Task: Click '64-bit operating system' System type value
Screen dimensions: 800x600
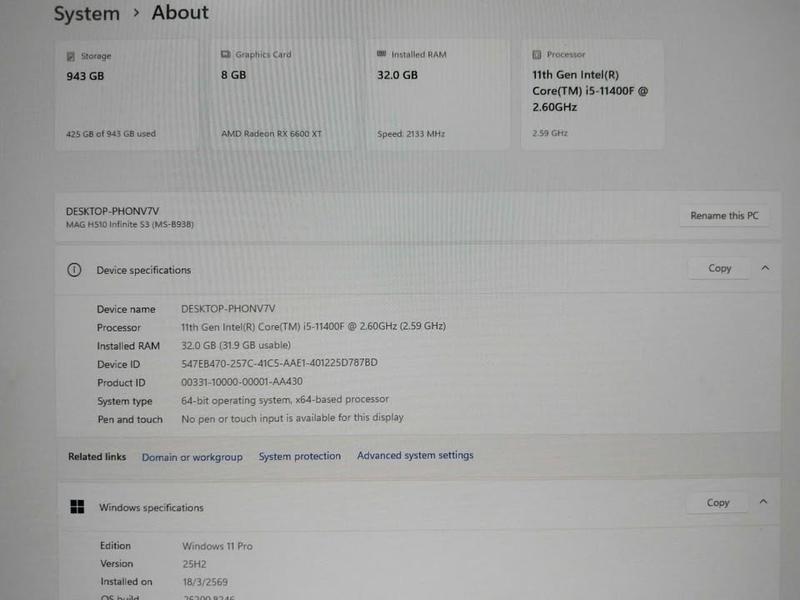Action: click(x=285, y=399)
